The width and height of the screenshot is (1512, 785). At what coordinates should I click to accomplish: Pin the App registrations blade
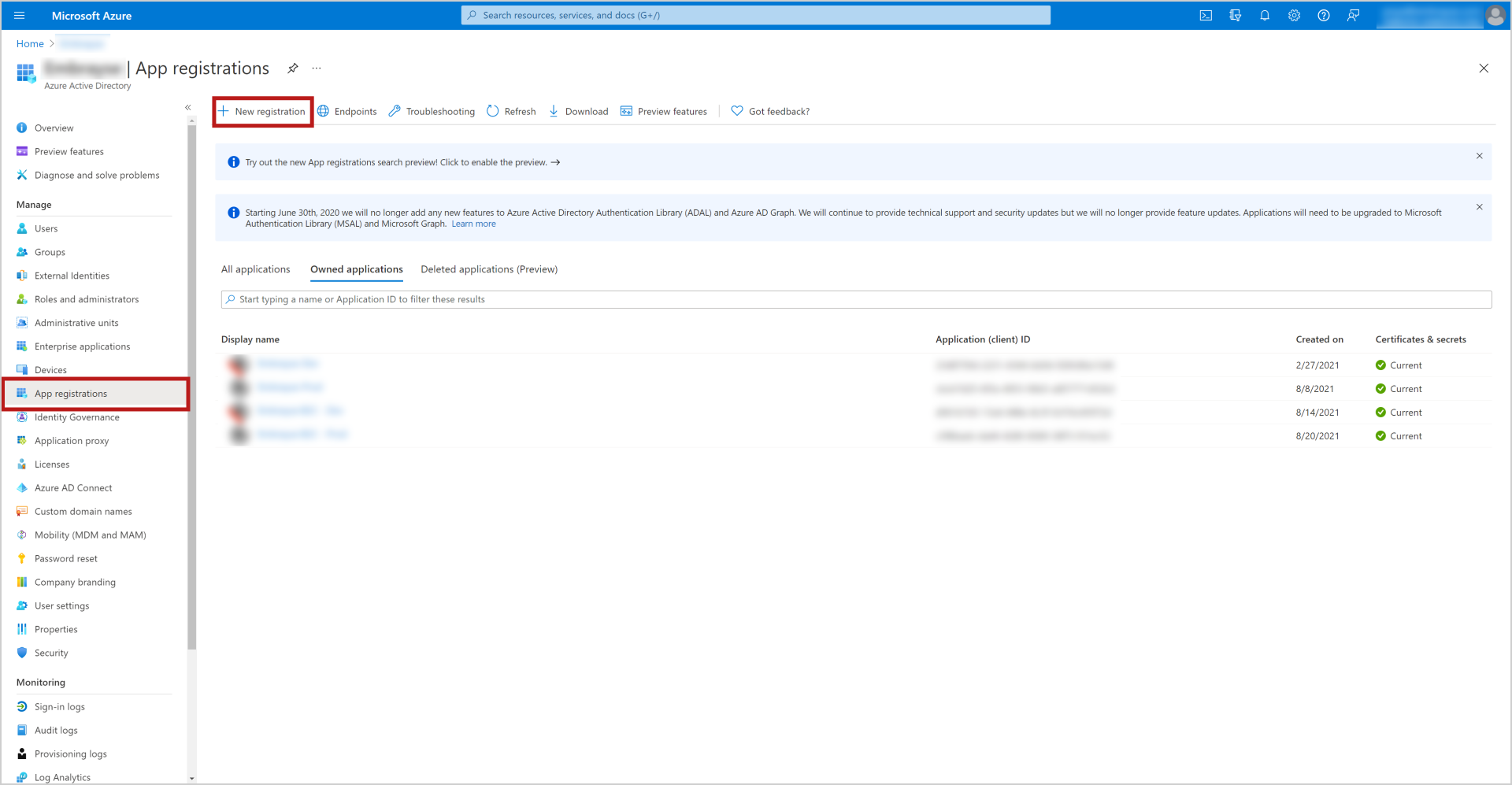292,69
